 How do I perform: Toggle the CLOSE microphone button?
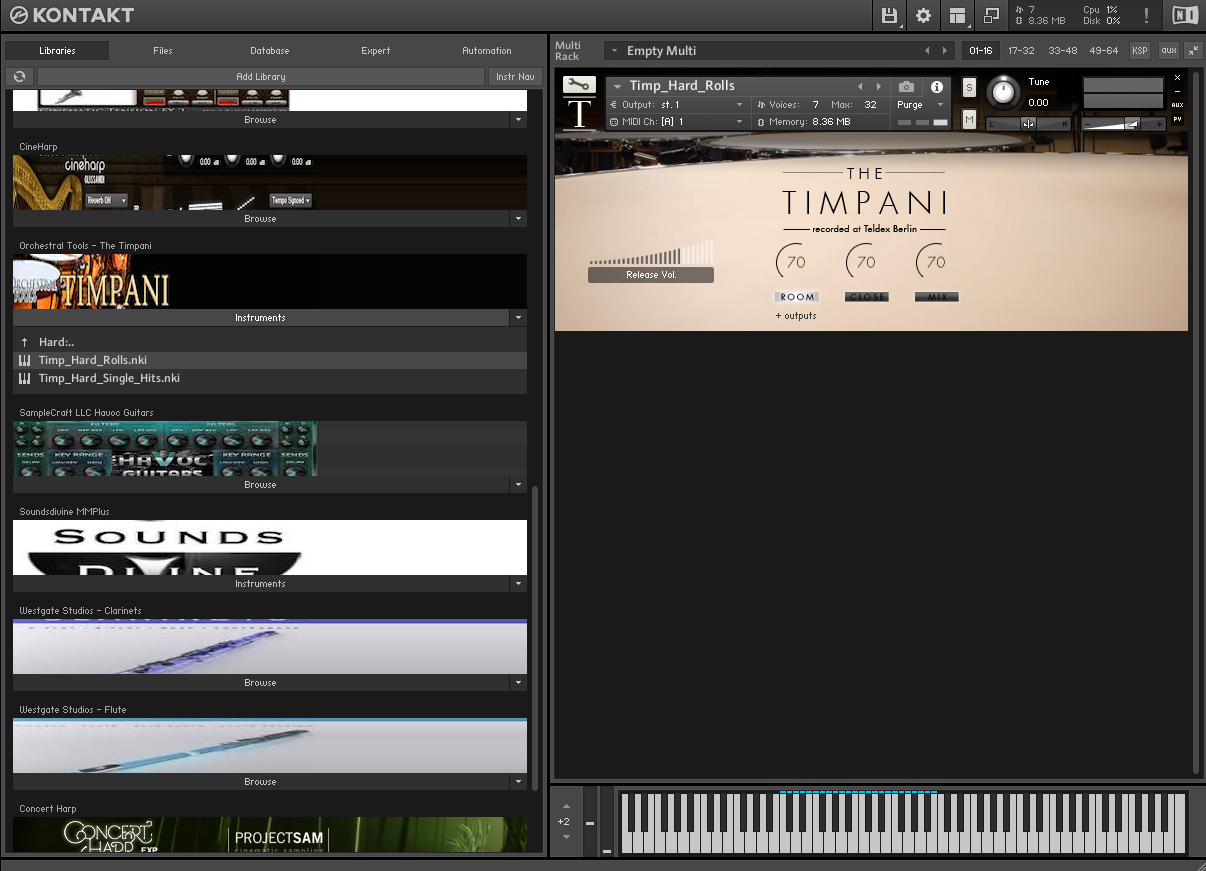tap(867, 297)
